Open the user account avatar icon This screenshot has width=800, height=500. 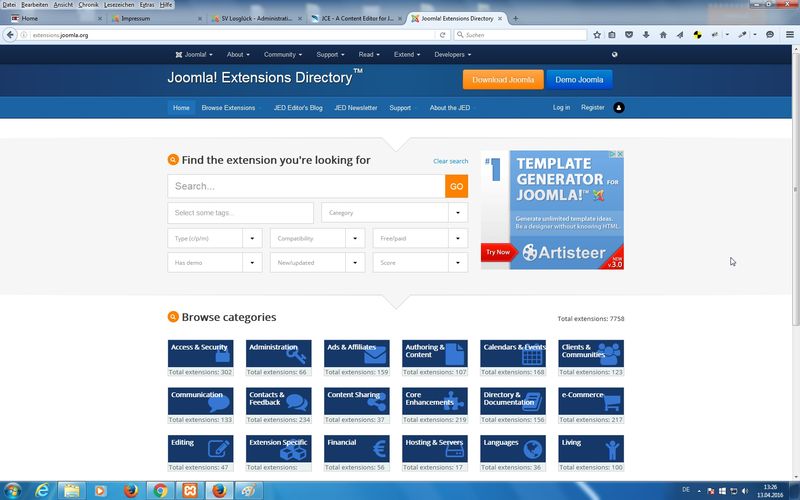click(618, 108)
